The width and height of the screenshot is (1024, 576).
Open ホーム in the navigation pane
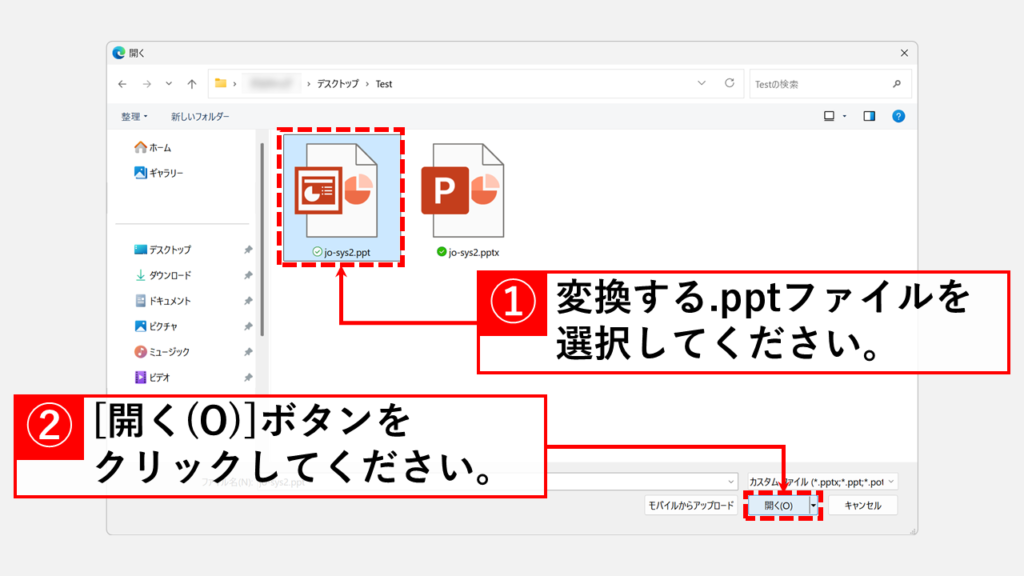[x=153, y=148]
